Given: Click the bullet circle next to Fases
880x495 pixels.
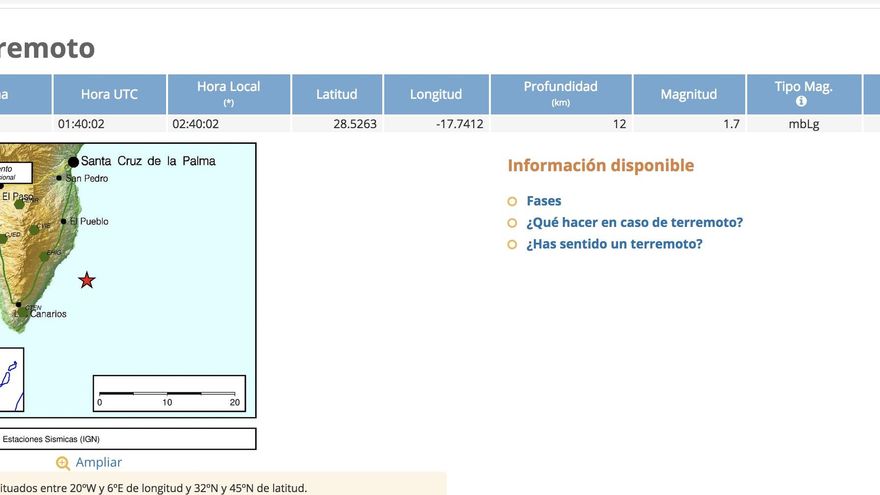Looking at the screenshot, I should 512,201.
